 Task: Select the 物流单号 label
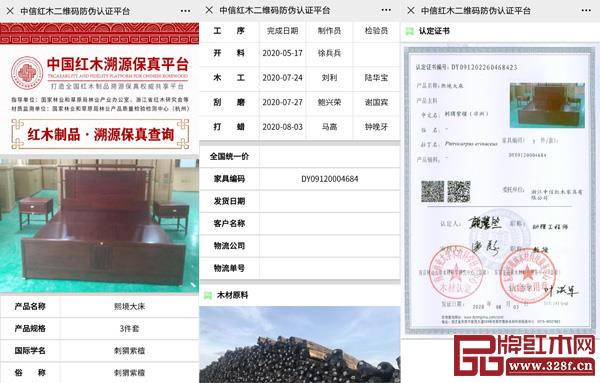(x=229, y=268)
